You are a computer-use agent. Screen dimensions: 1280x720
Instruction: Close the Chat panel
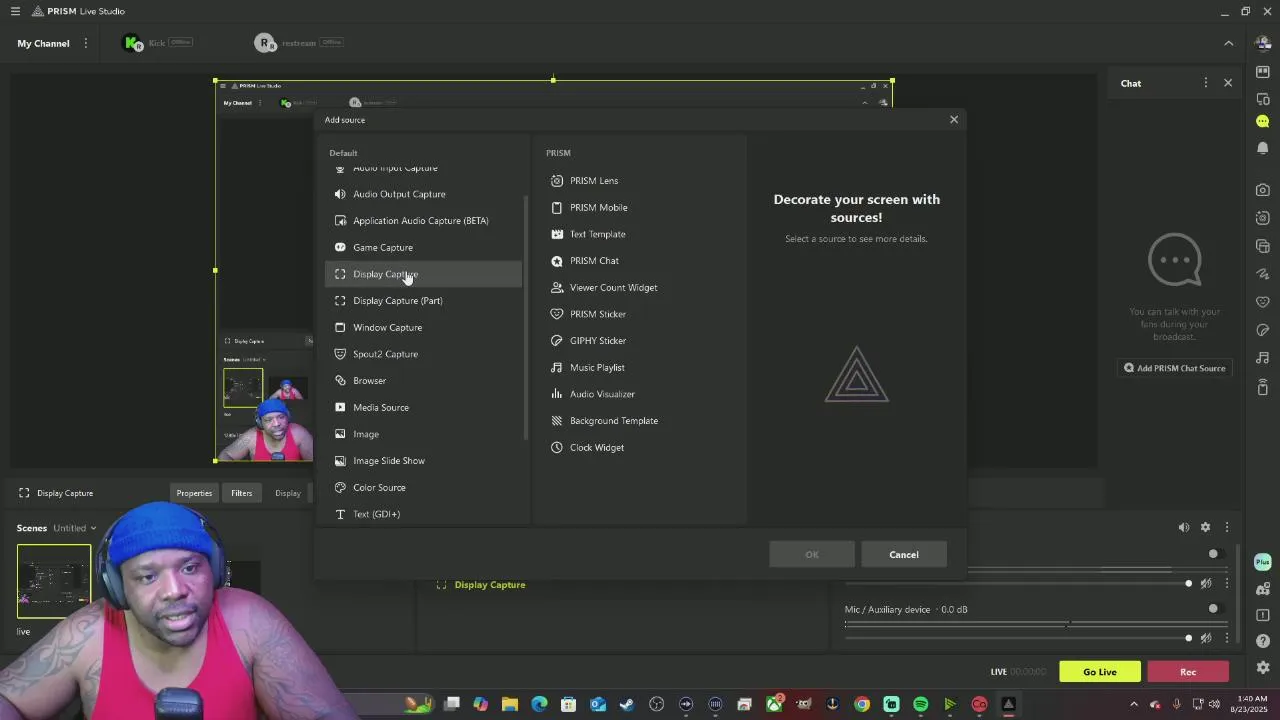(x=1228, y=83)
